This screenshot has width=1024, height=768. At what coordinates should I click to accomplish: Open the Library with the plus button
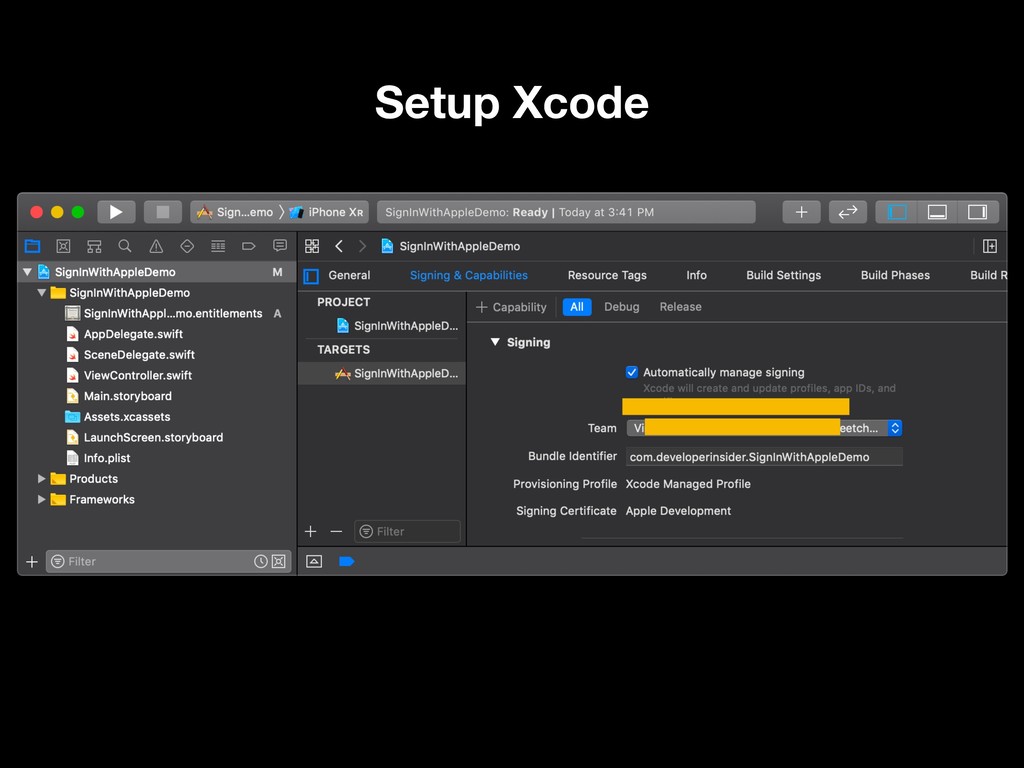801,212
